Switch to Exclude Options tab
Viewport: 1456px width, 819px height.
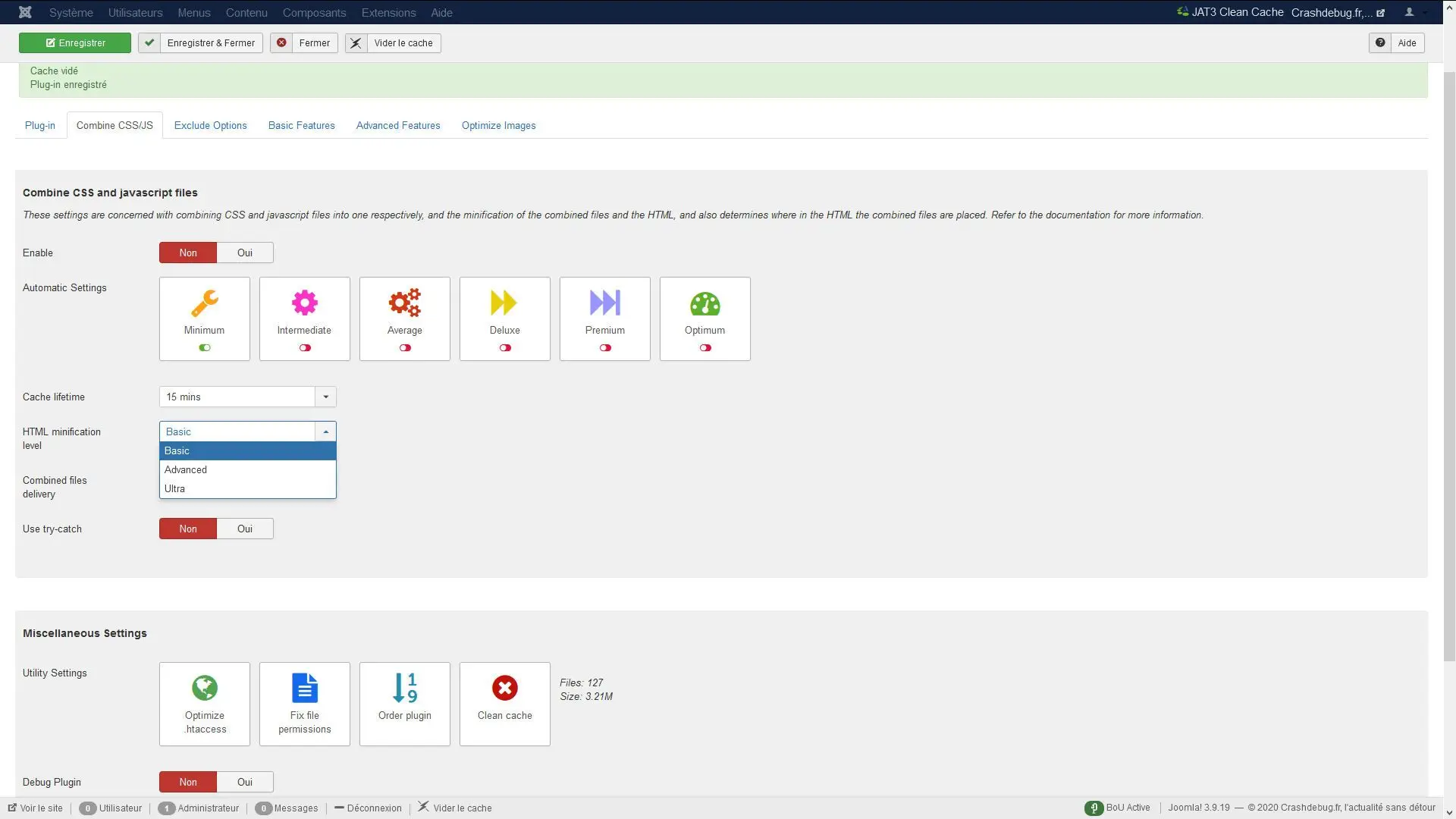[210, 125]
